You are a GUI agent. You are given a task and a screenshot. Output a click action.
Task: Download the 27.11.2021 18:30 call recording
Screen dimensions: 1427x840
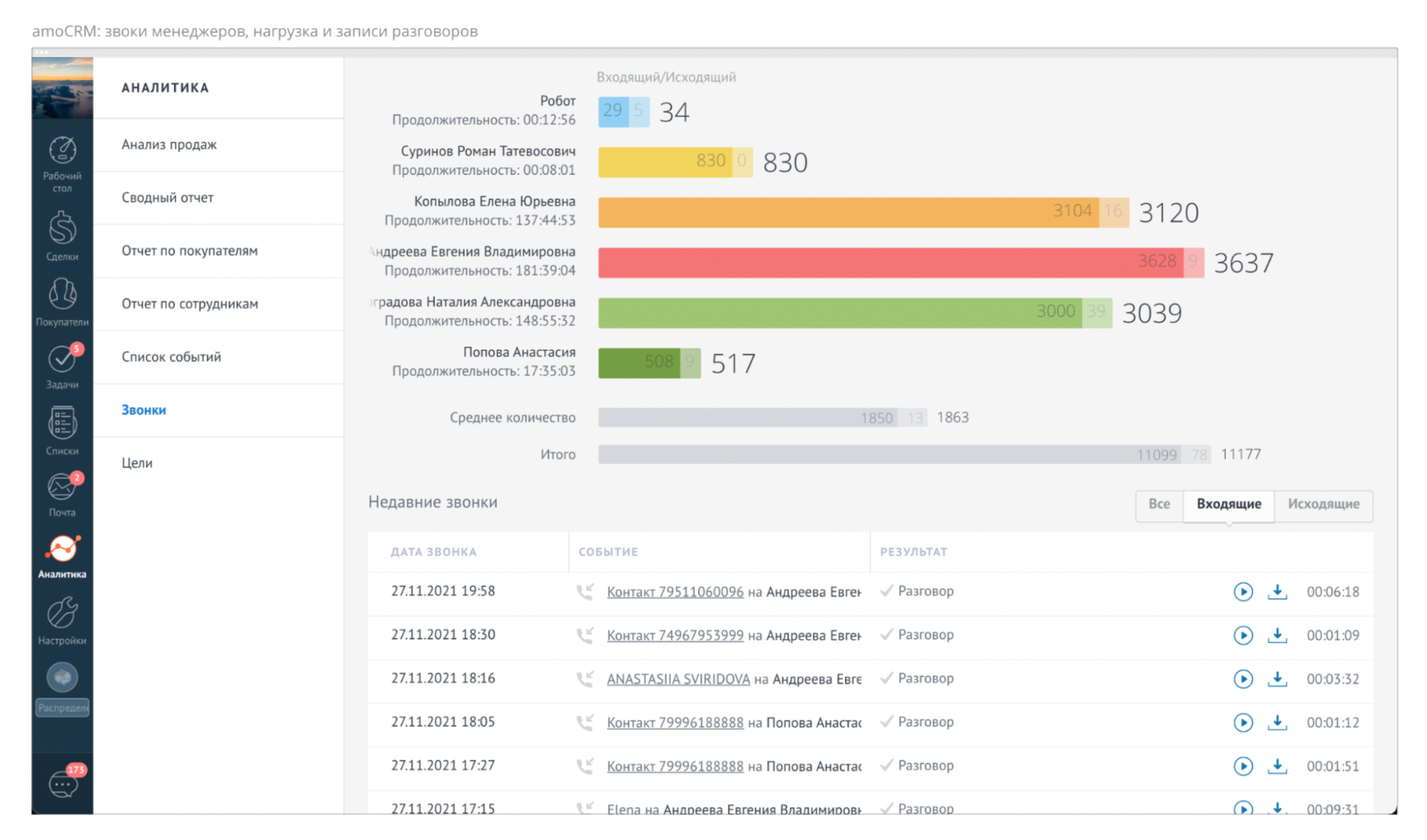pyautogui.click(x=1278, y=635)
